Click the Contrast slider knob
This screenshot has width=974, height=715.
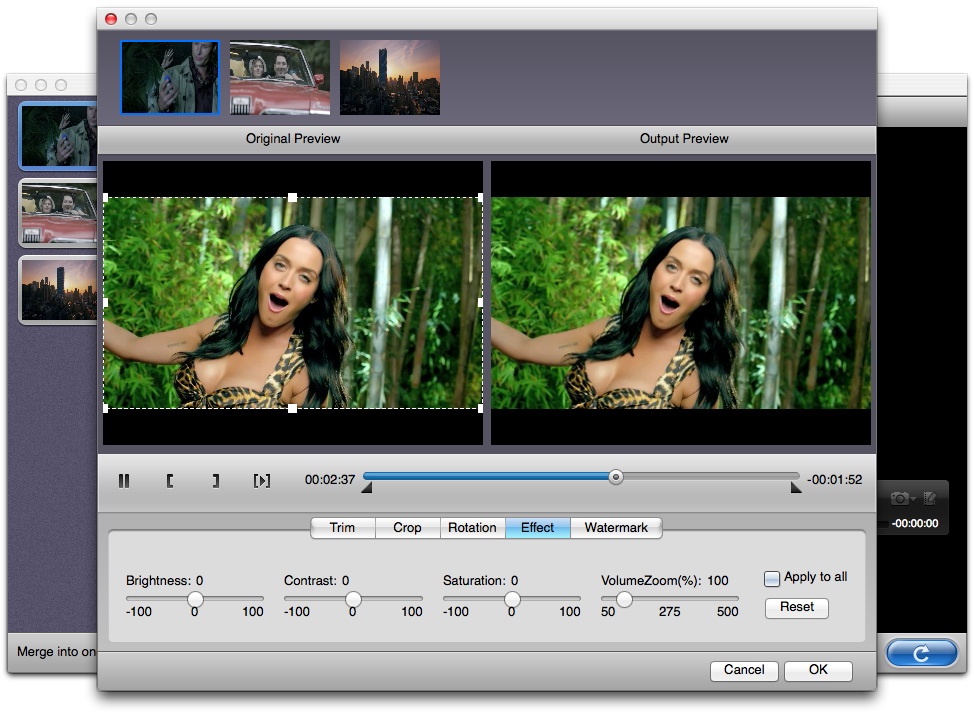click(x=353, y=599)
